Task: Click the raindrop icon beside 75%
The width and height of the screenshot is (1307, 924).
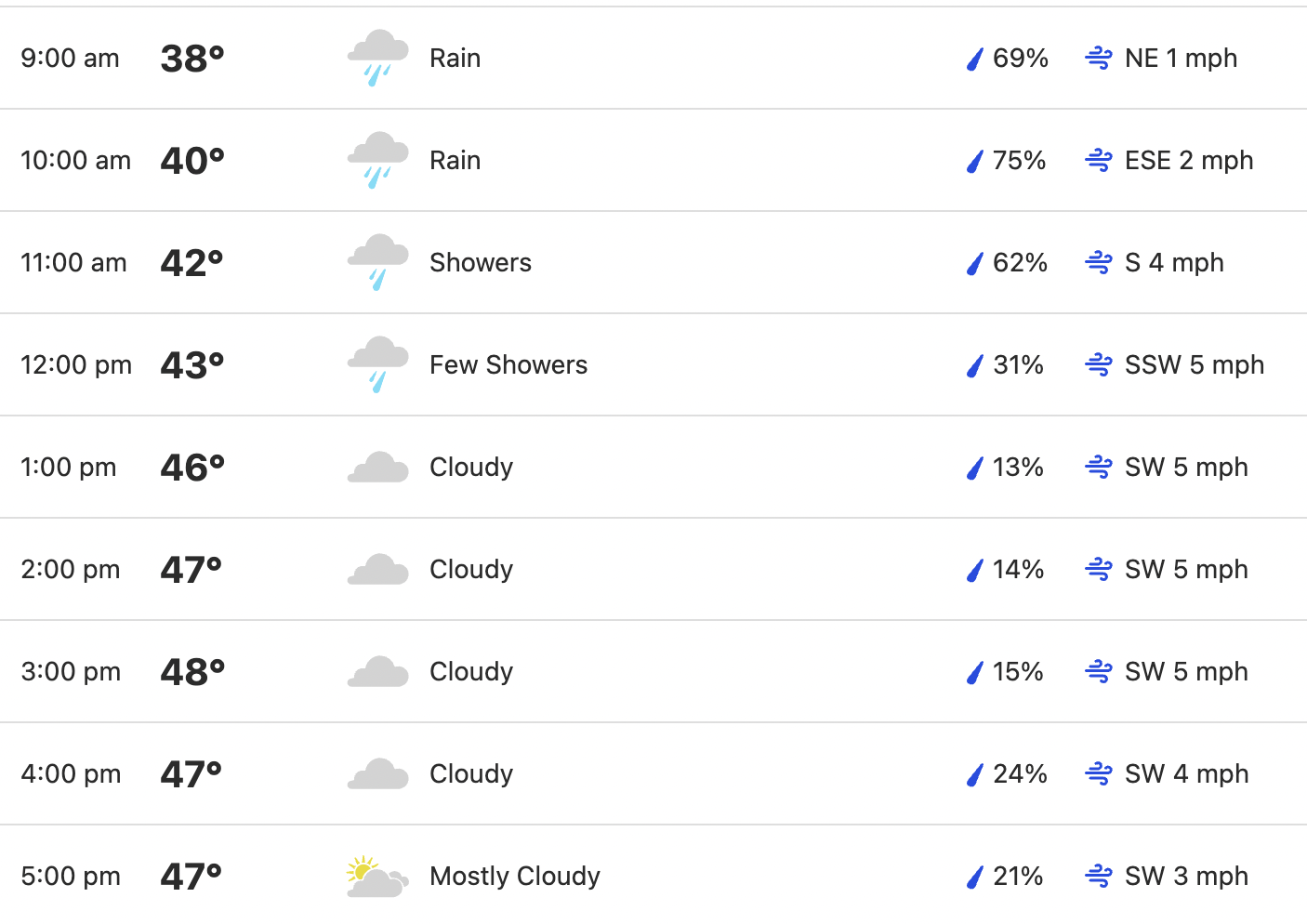Action: (x=974, y=161)
